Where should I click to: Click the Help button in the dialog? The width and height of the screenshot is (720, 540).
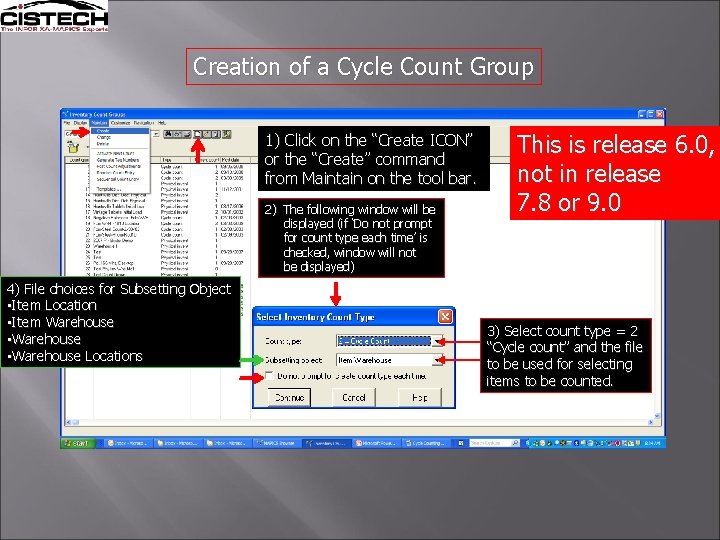click(x=419, y=397)
